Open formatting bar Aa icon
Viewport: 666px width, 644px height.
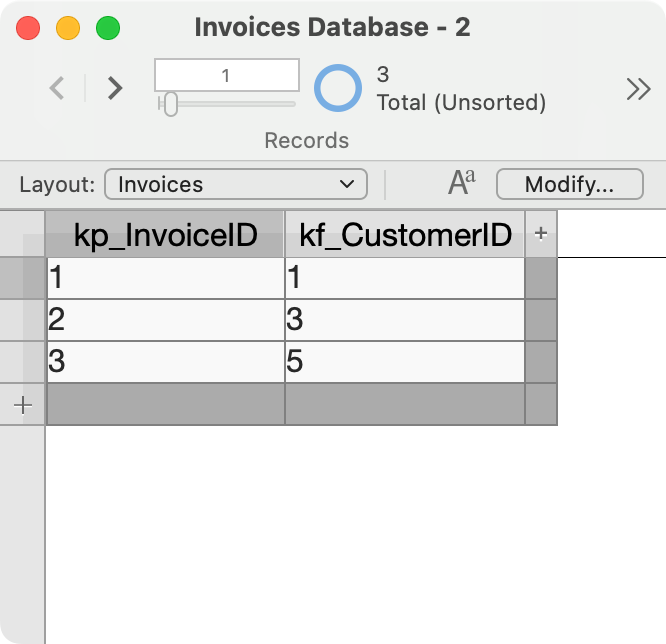(462, 183)
